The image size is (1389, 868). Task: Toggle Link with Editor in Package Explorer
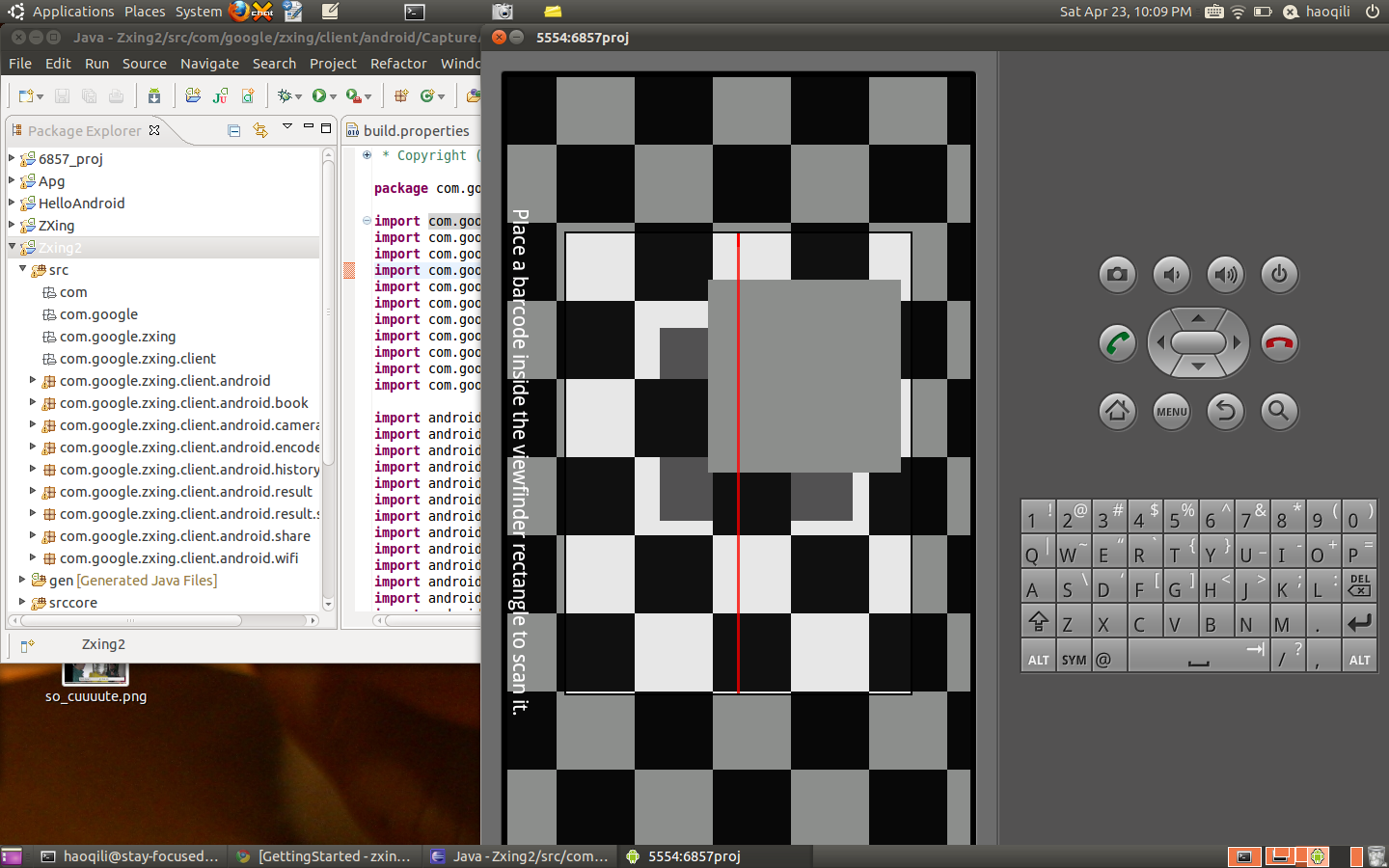point(259,130)
